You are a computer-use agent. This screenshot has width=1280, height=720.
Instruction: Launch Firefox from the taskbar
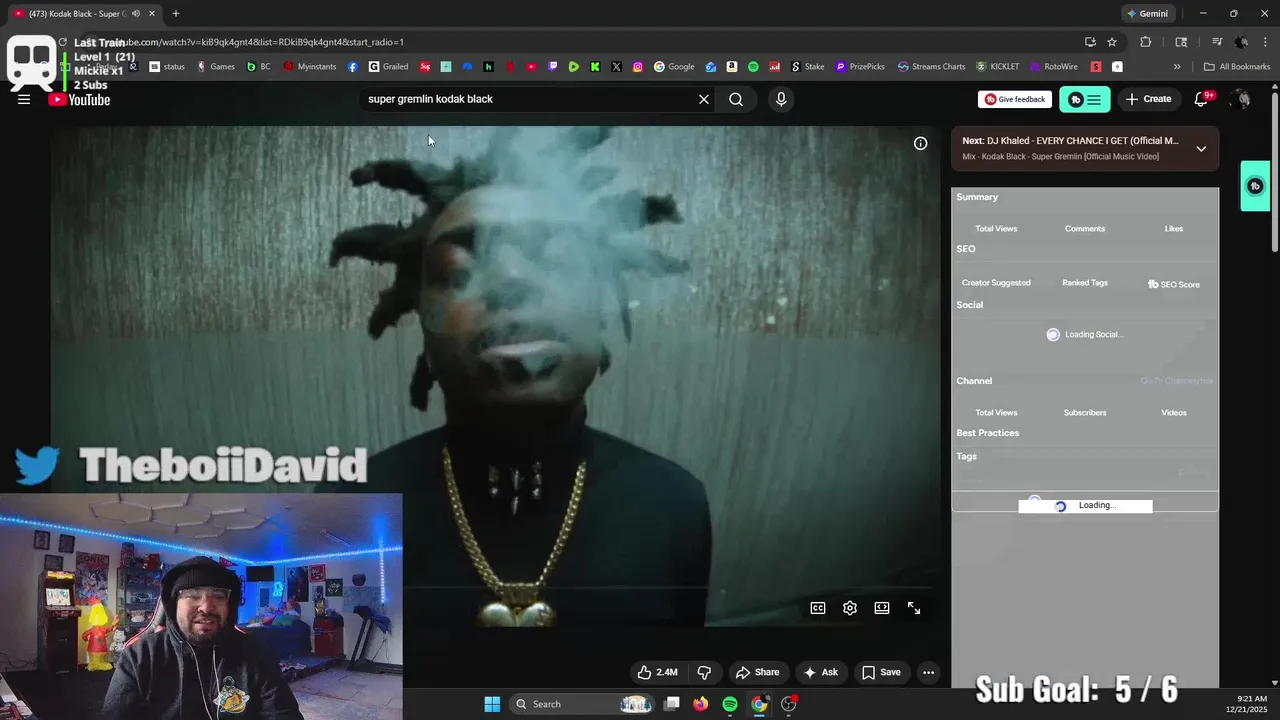[x=701, y=704]
